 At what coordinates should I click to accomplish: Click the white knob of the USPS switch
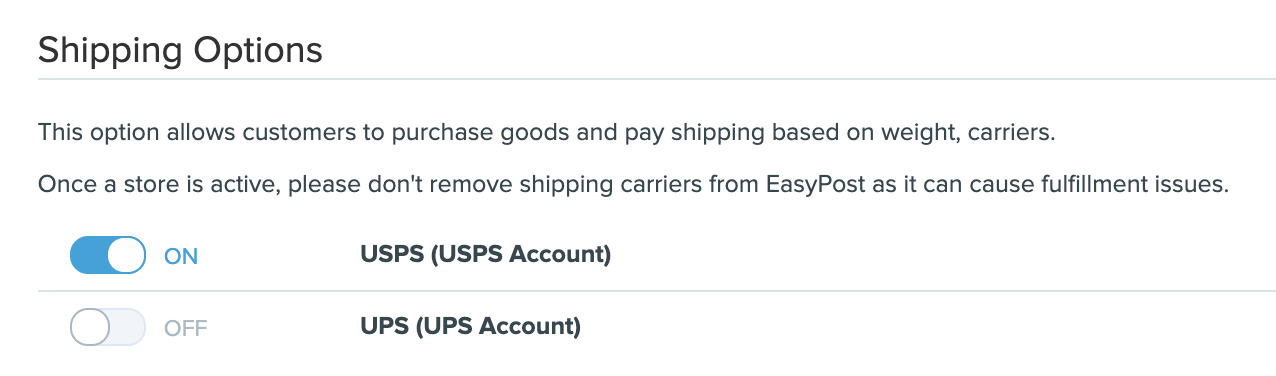click(126, 255)
